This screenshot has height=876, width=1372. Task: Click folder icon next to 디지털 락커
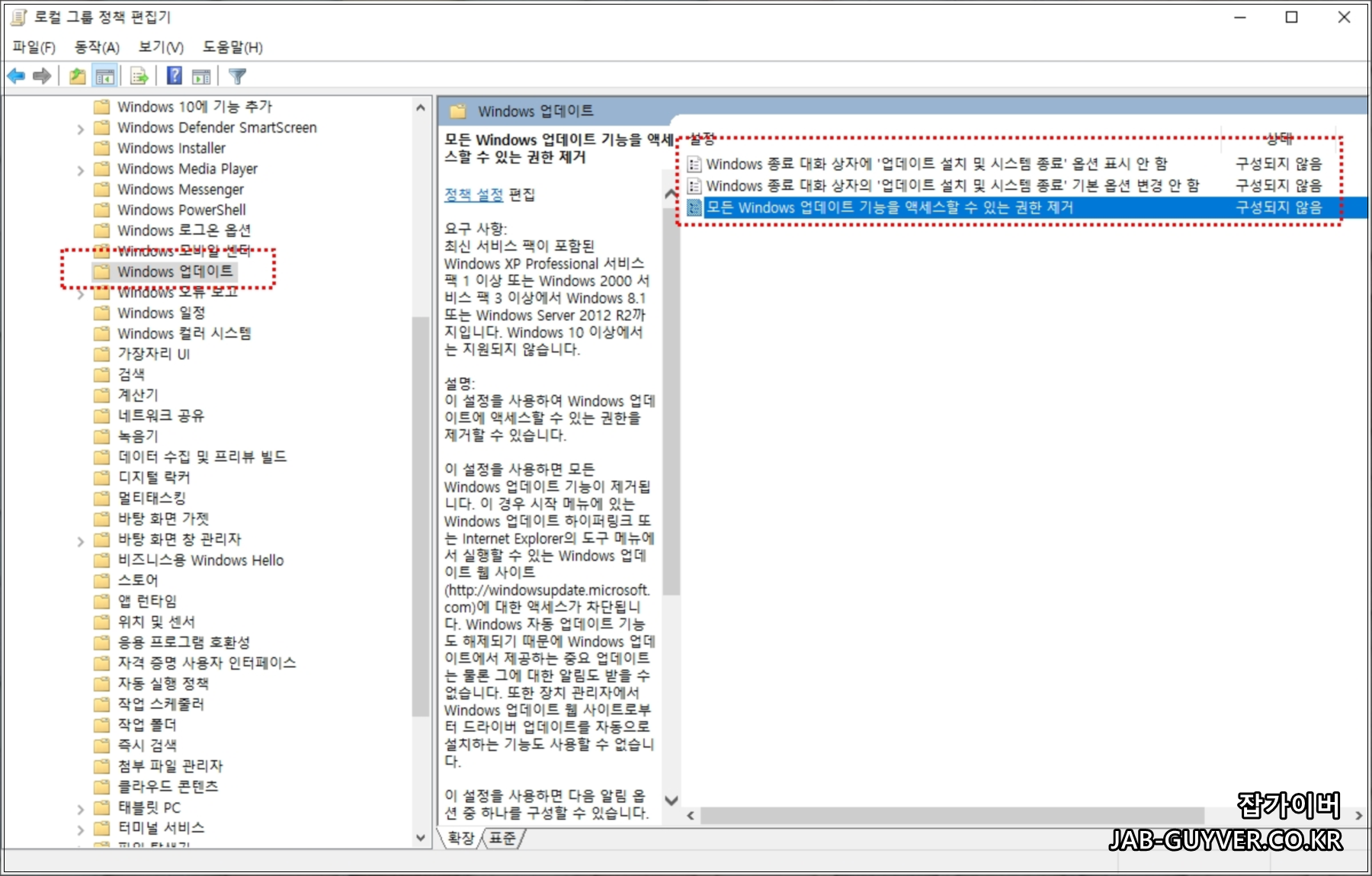pyautogui.click(x=101, y=477)
